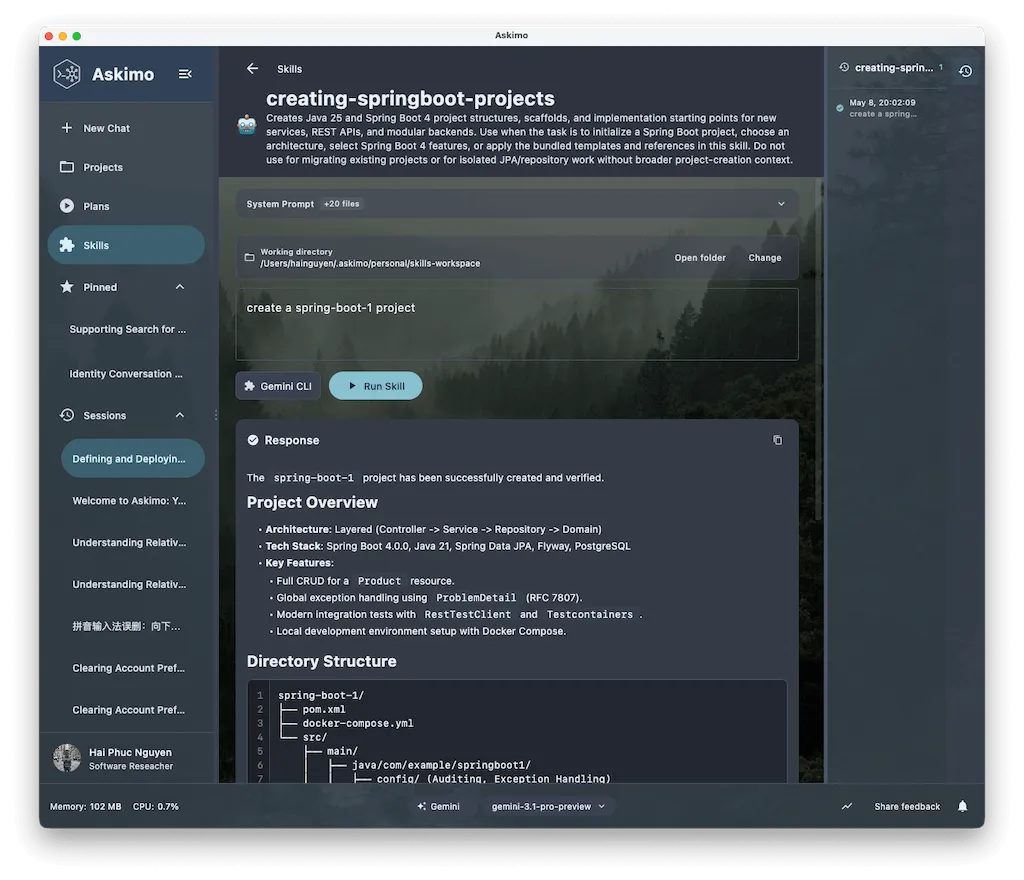The image size is (1024, 880).
Task: Click the Run Skill button
Action: [376, 386]
